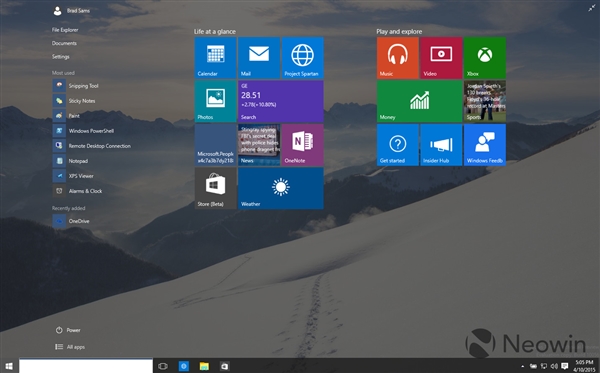600x373 pixels.
Task: Open the Store (Beta) tile
Action: [x=215, y=188]
